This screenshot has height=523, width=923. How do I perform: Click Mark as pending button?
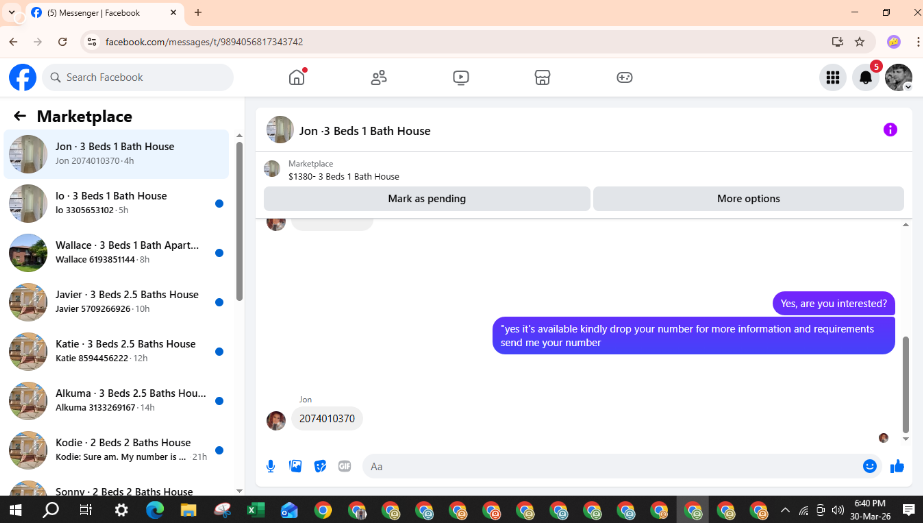click(x=427, y=198)
